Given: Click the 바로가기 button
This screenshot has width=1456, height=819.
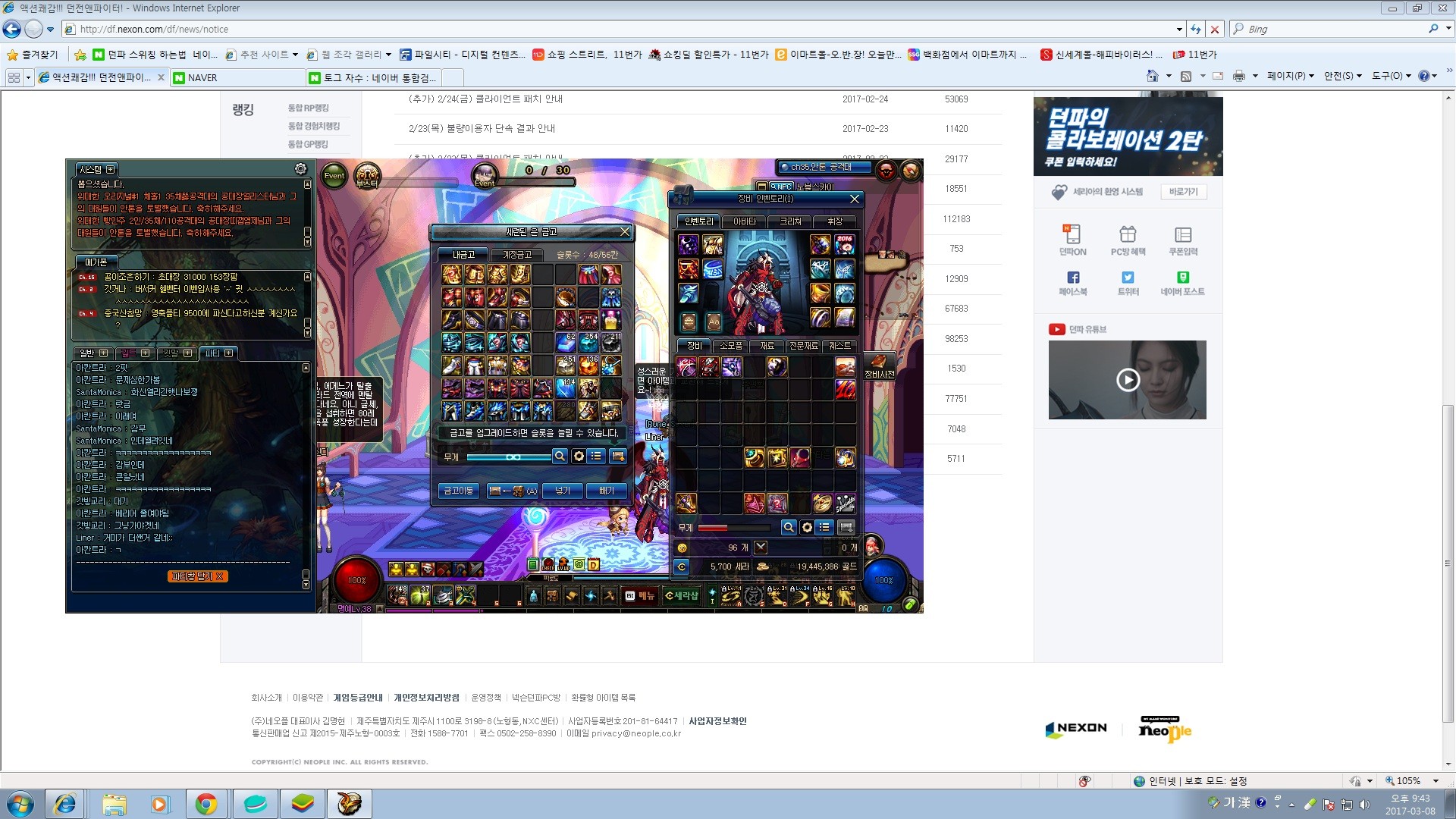Looking at the screenshot, I should tap(1183, 192).
